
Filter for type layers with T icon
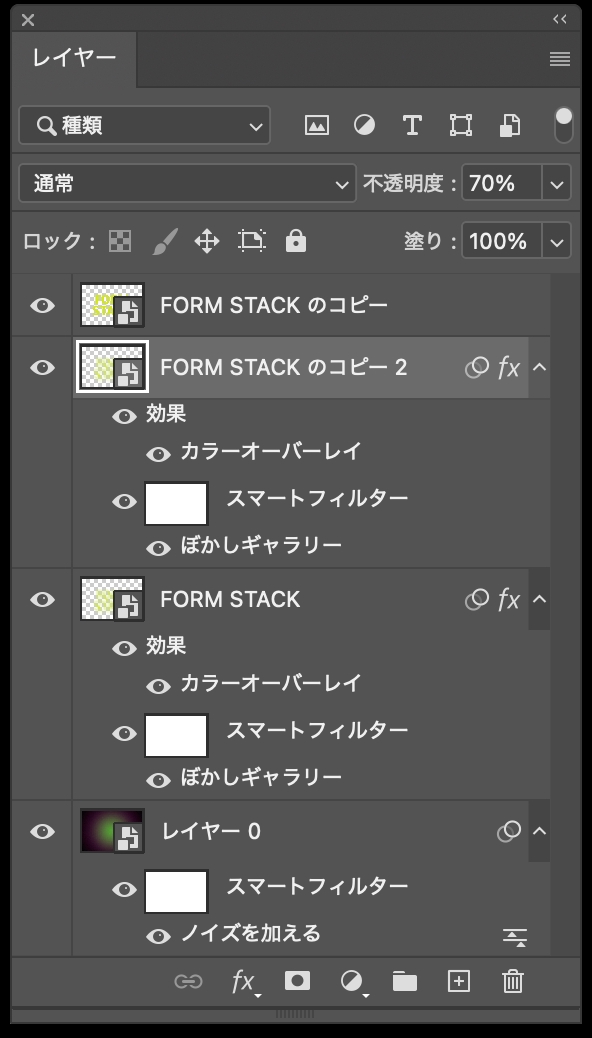point(413,125)
